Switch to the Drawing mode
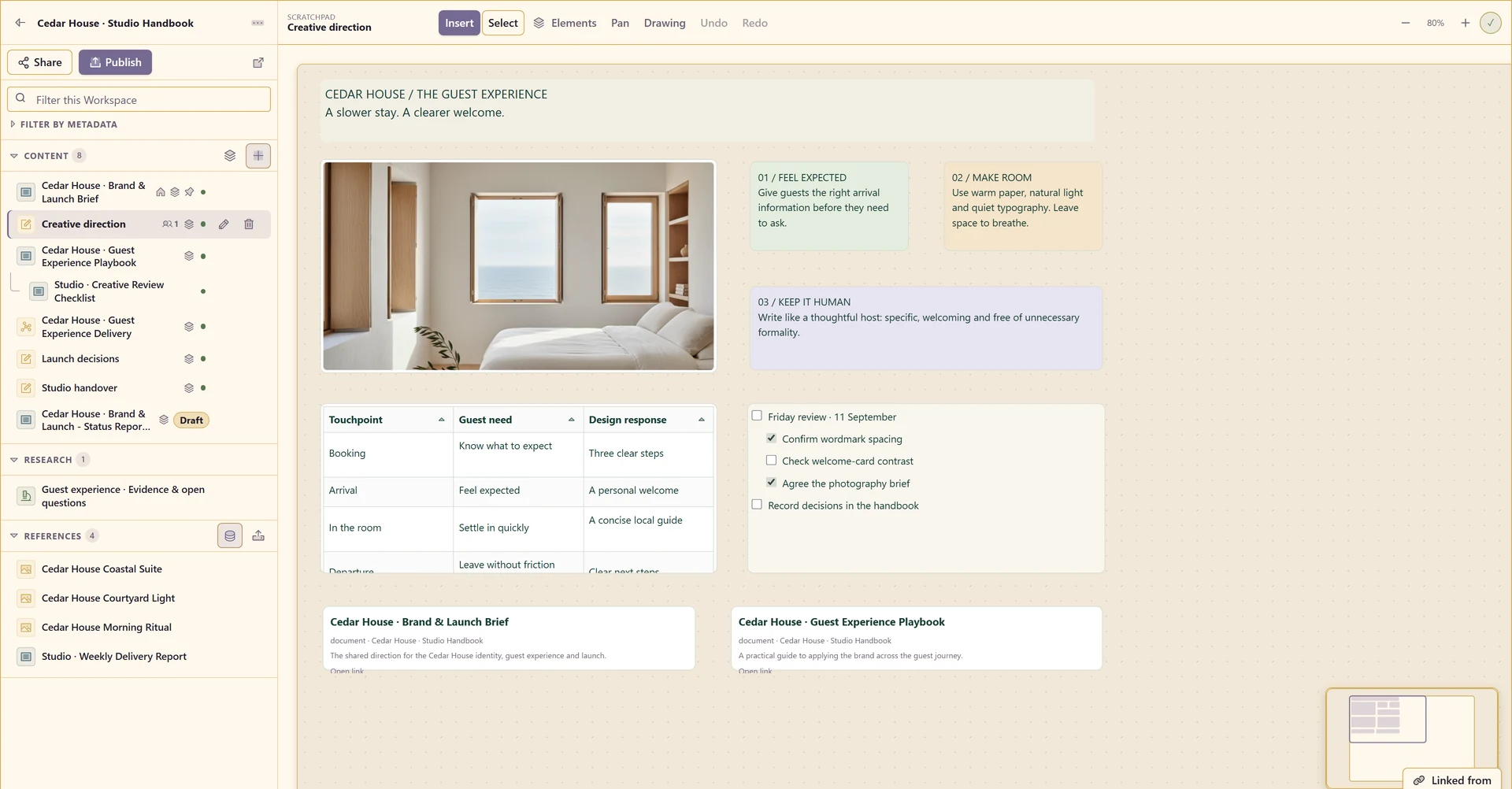Screen dimensions: 1512x789 coord(665,23)
